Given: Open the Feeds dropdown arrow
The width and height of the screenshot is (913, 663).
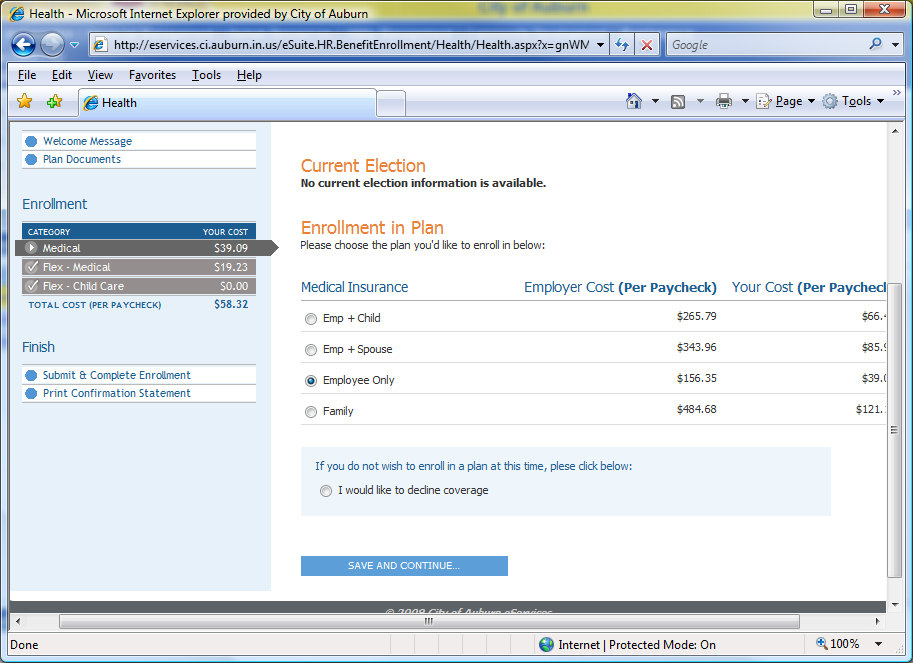Looking at the screenshot, I should click(700, 101).
